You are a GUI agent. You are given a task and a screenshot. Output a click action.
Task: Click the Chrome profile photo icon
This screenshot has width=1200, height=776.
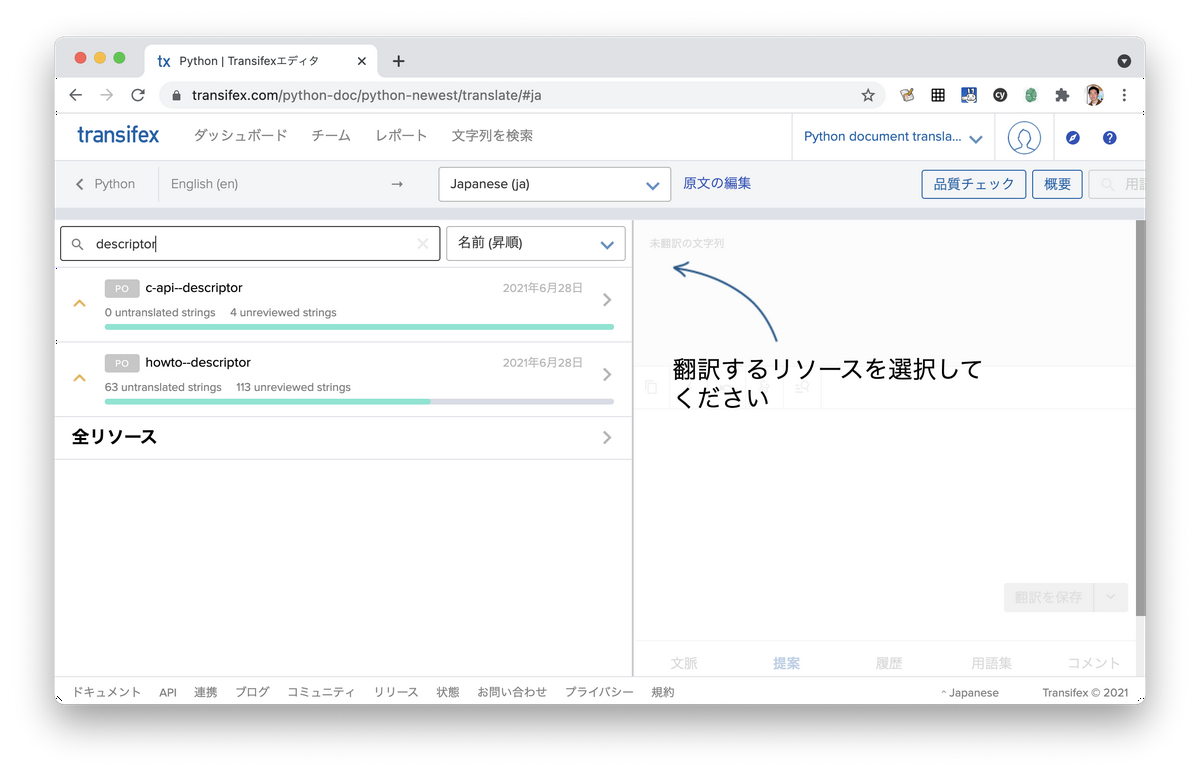point(1094,95)
